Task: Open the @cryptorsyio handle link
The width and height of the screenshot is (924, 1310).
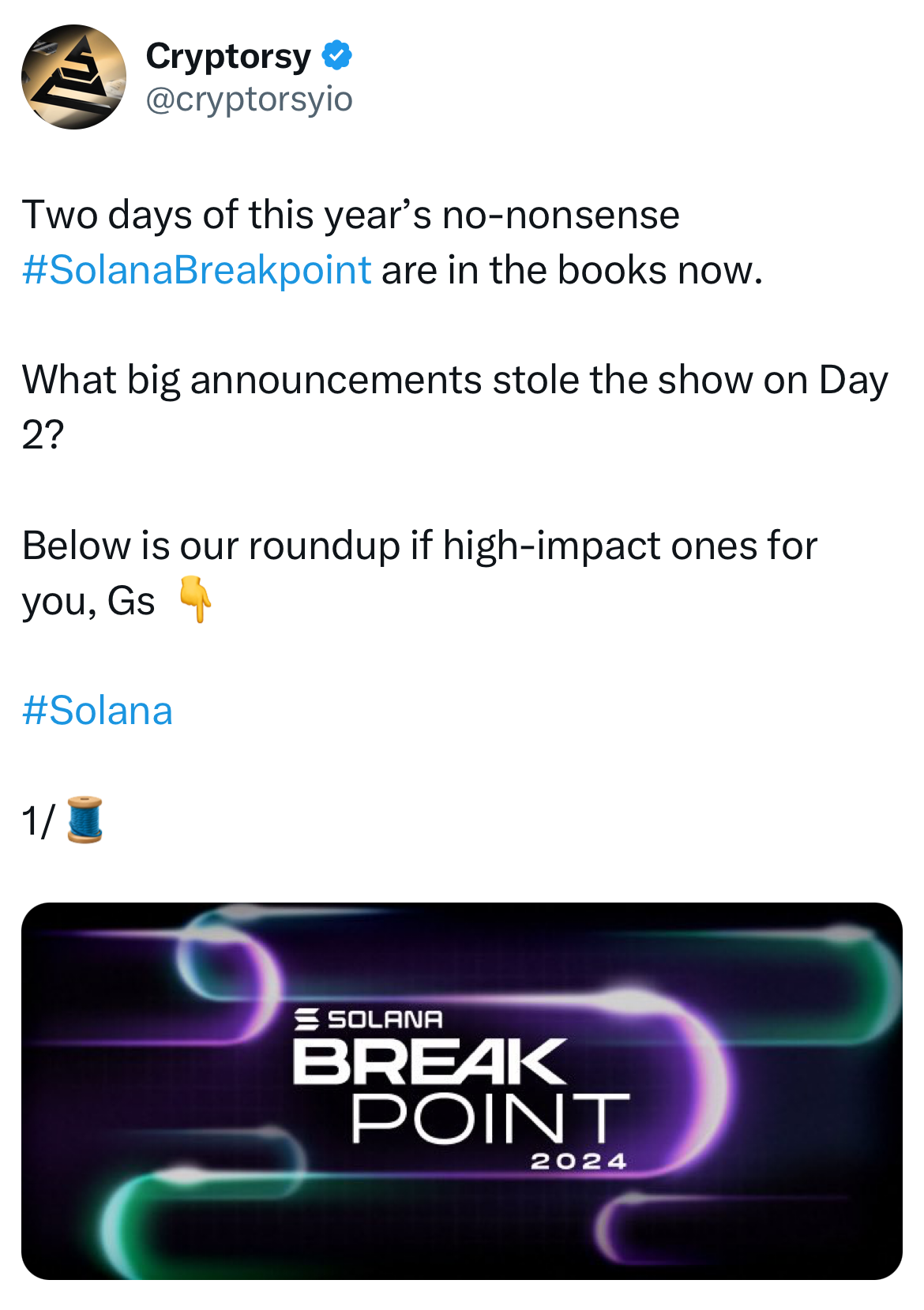Action: (x=249, y=99)
